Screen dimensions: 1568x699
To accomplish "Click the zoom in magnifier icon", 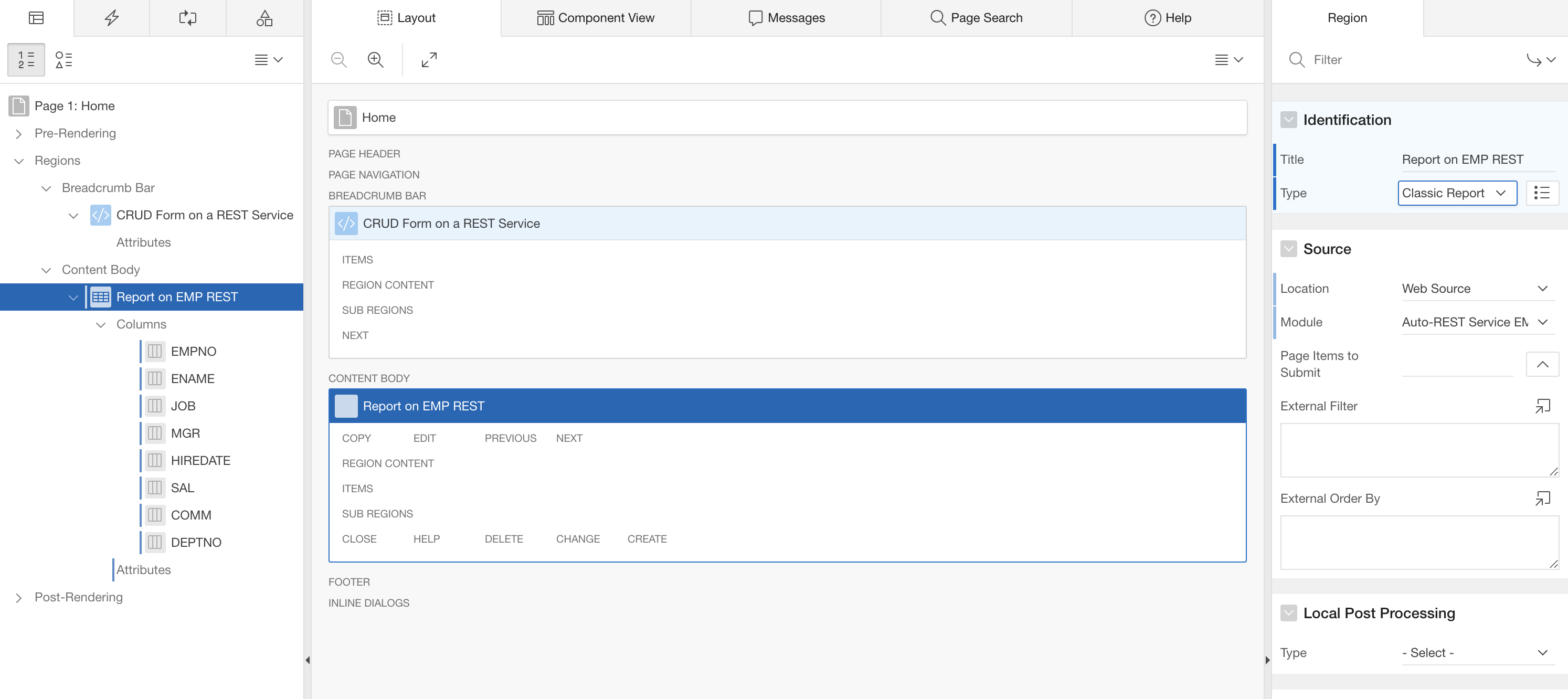I will 376,60.
